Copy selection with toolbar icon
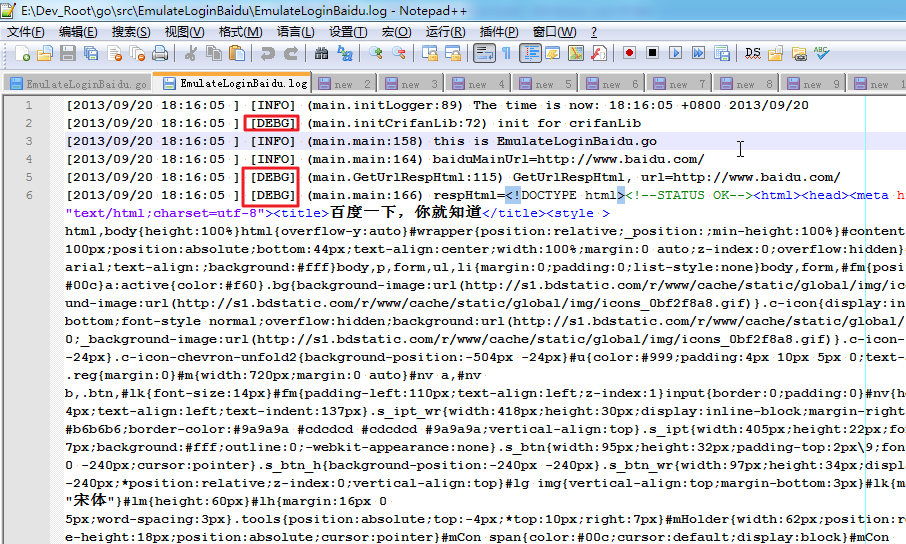 pos(214,54)
